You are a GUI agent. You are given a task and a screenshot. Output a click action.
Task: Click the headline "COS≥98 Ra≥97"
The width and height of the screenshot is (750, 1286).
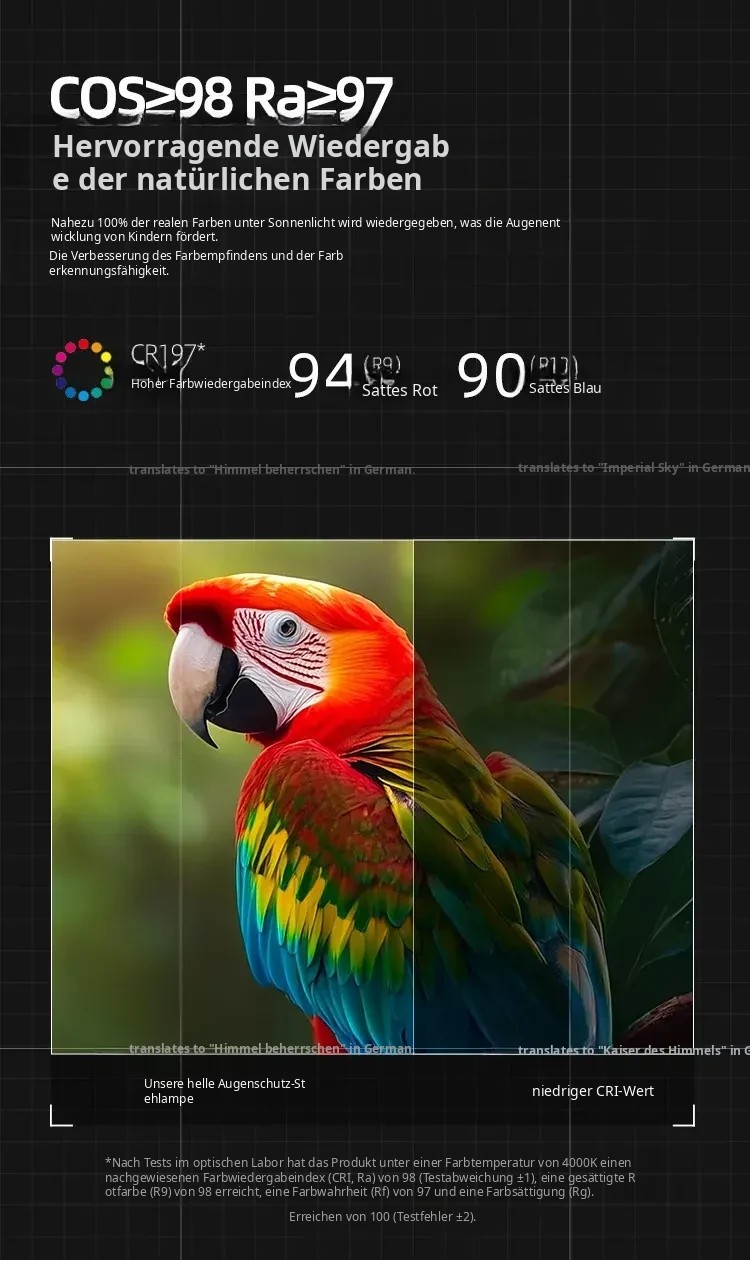coord(221,98)
